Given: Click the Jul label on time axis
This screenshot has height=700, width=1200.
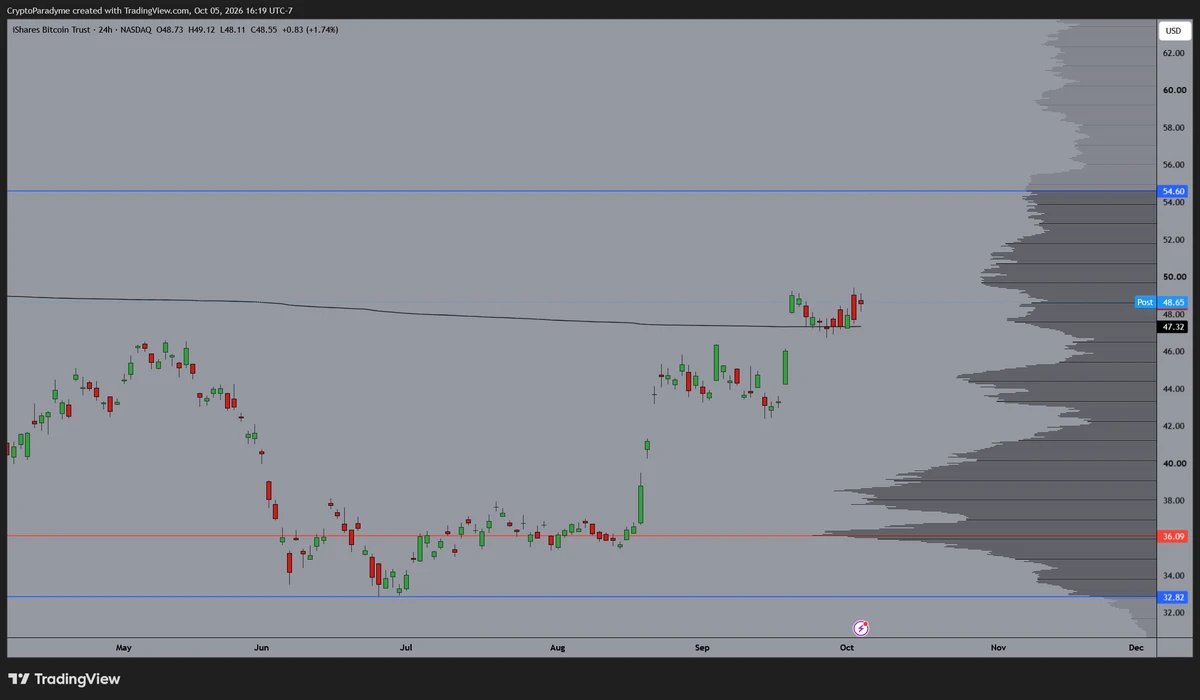Looking at the screenshot, I should (406, 647).
